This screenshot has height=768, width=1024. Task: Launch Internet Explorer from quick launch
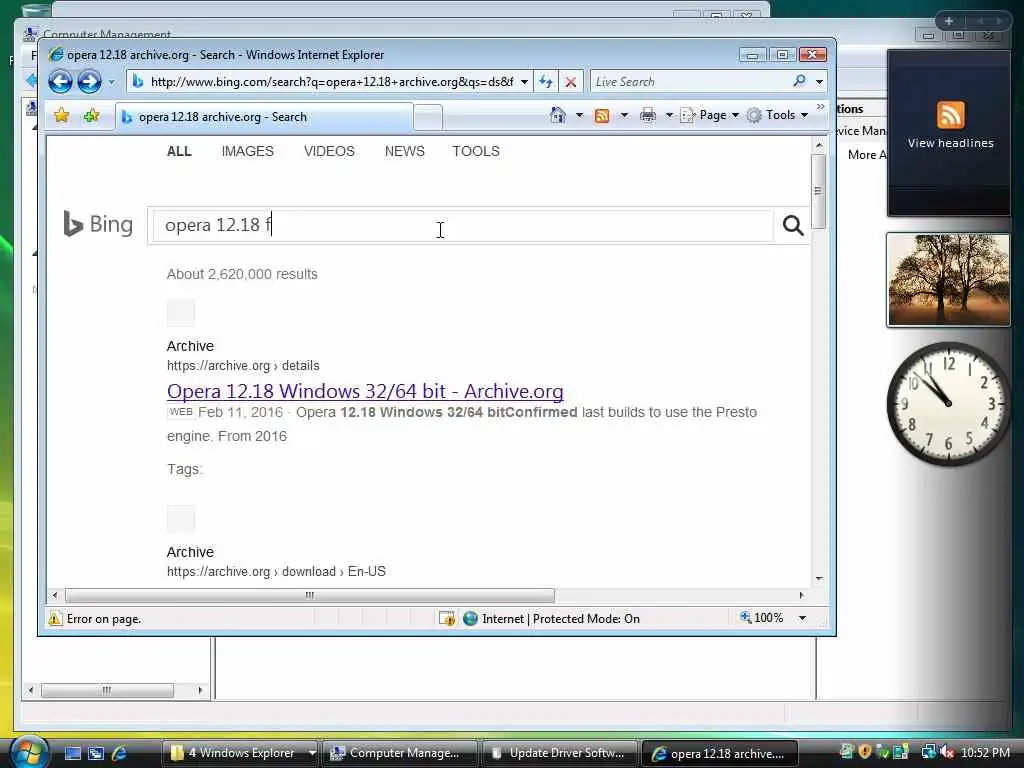coord(120,753)
